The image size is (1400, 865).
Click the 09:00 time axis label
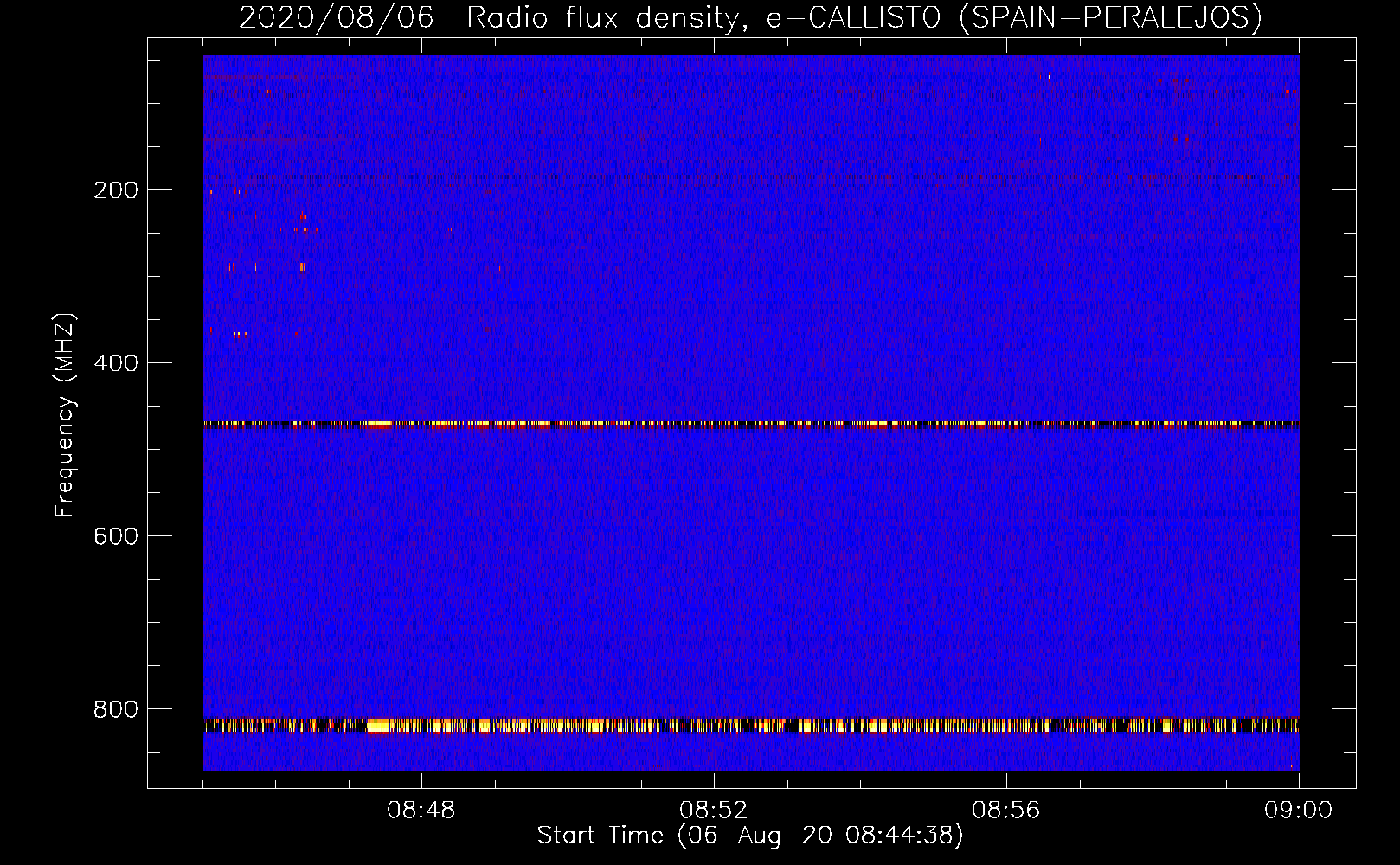1298,811
